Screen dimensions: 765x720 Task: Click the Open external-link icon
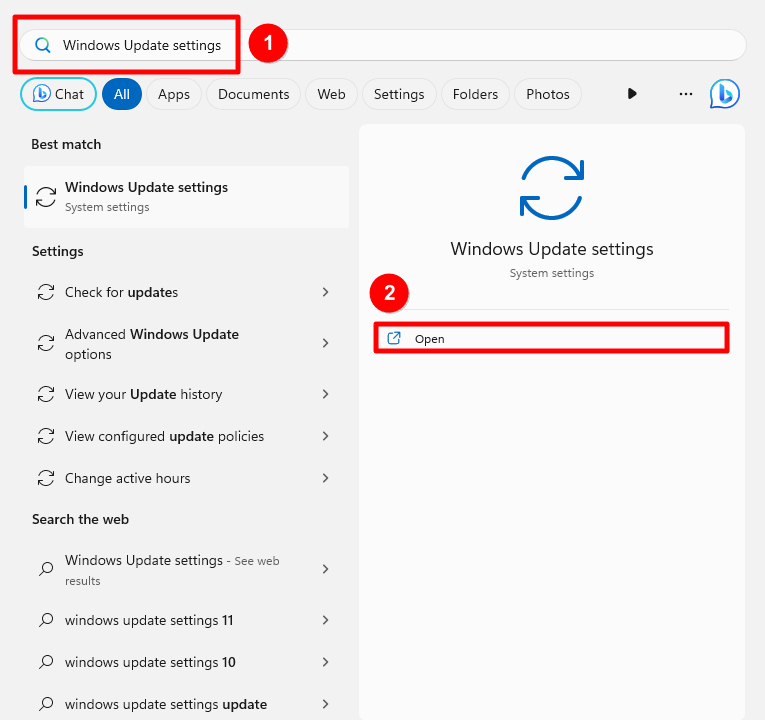(394, 338)
